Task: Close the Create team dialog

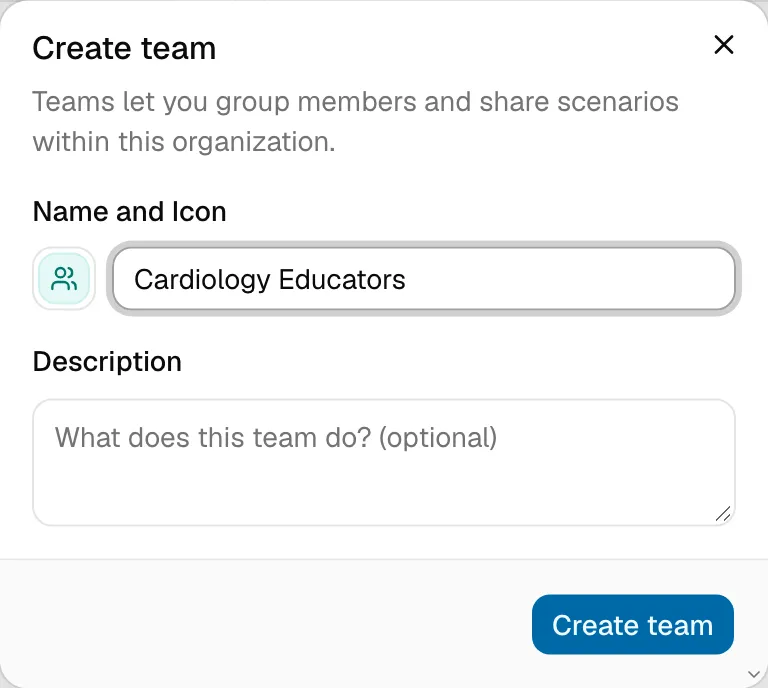Action: pyautogui.click(x=723, y=45)
